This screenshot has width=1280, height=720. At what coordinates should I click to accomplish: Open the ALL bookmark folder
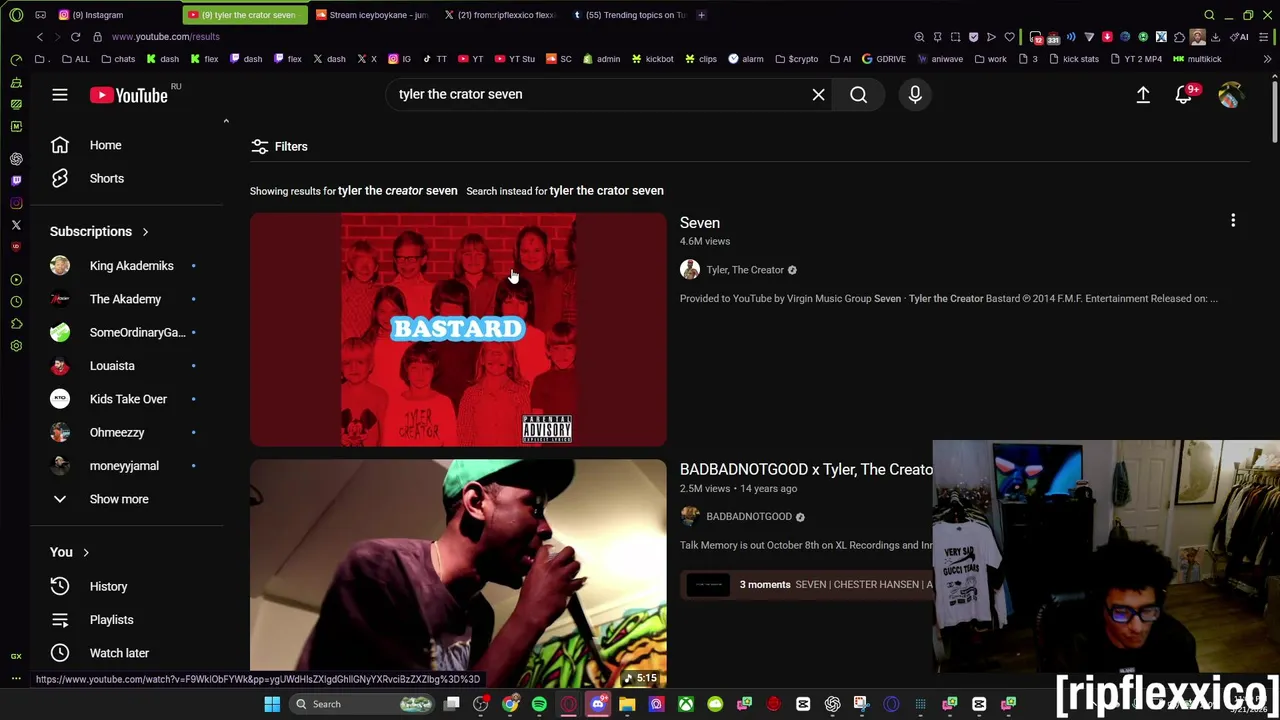click(x=75, y=59)
